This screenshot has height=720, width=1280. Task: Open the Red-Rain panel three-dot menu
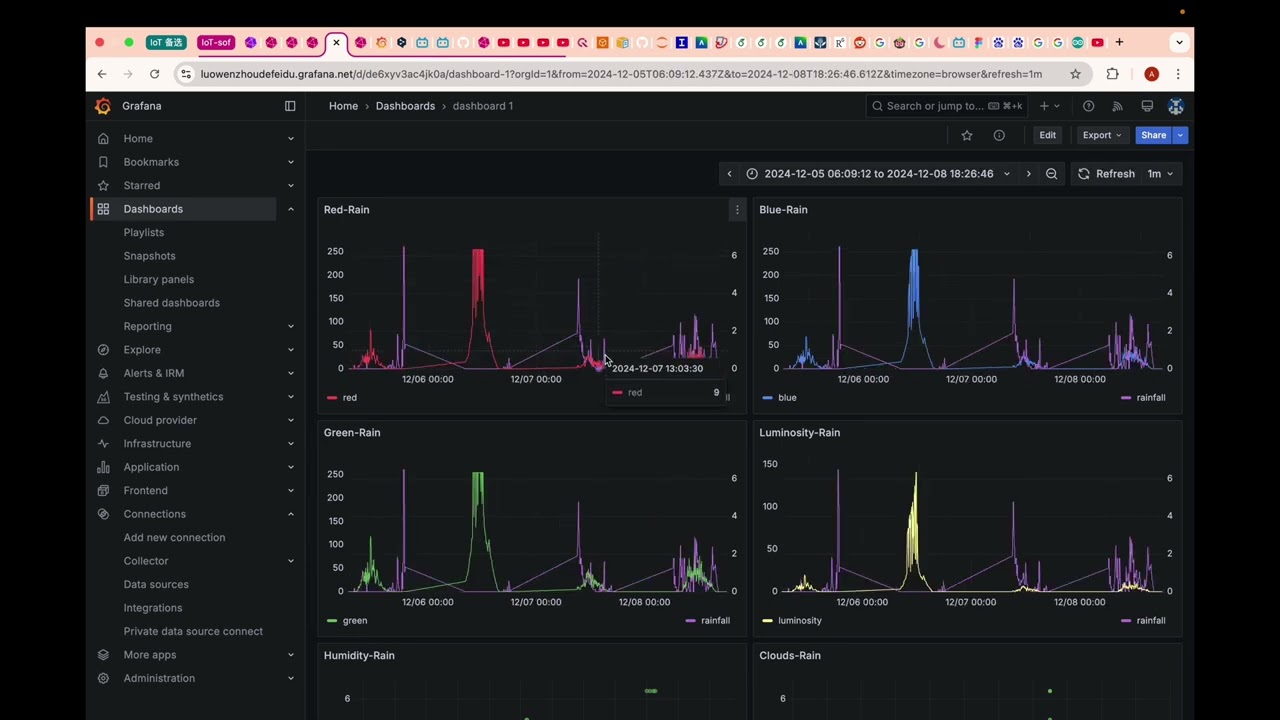pos(737,210)
